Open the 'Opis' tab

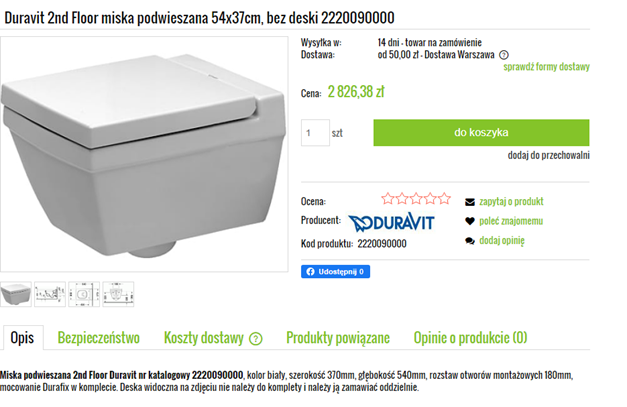point(22,338)
